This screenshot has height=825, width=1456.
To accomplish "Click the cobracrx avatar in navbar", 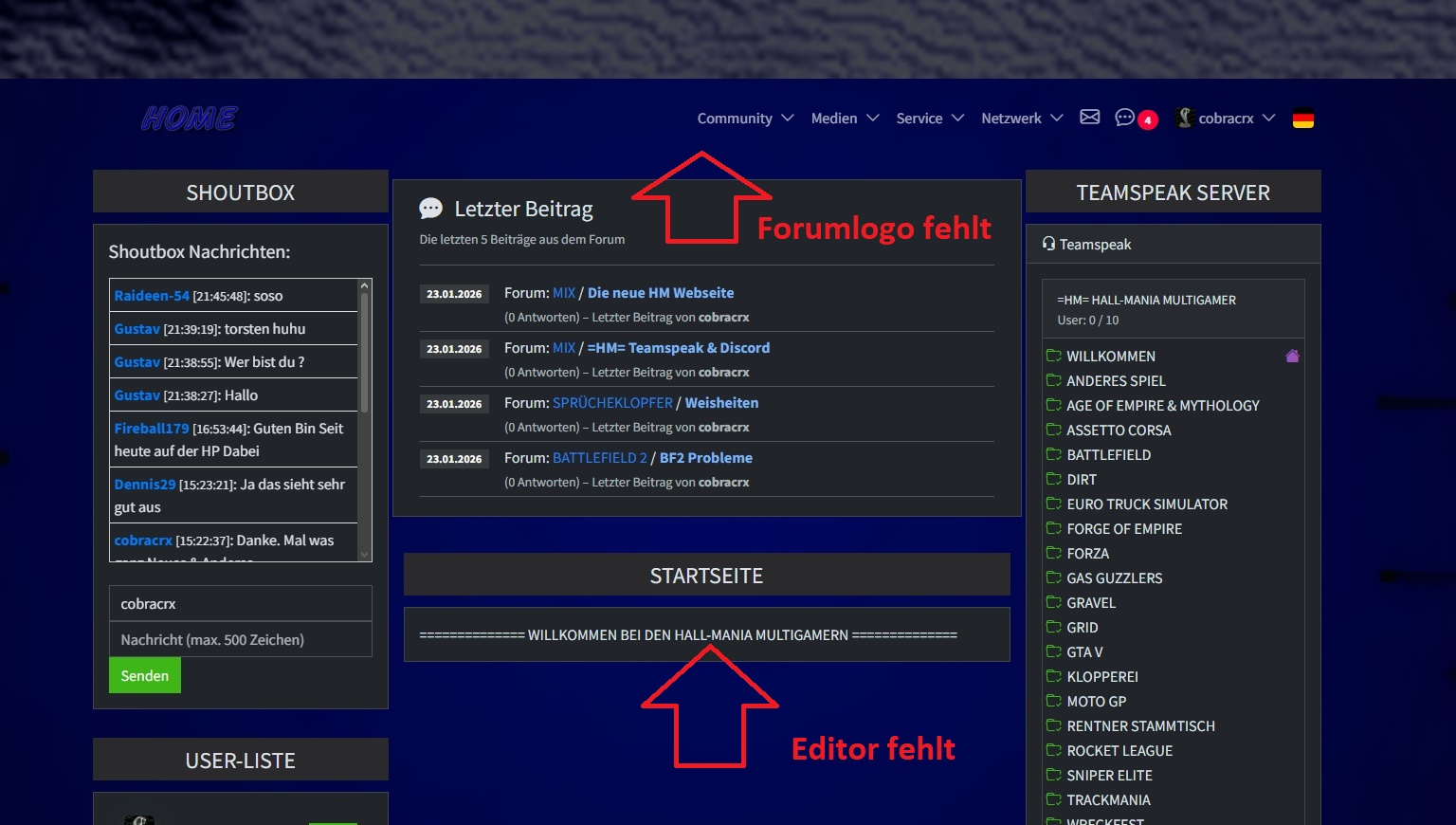I will click(1184, 118).
